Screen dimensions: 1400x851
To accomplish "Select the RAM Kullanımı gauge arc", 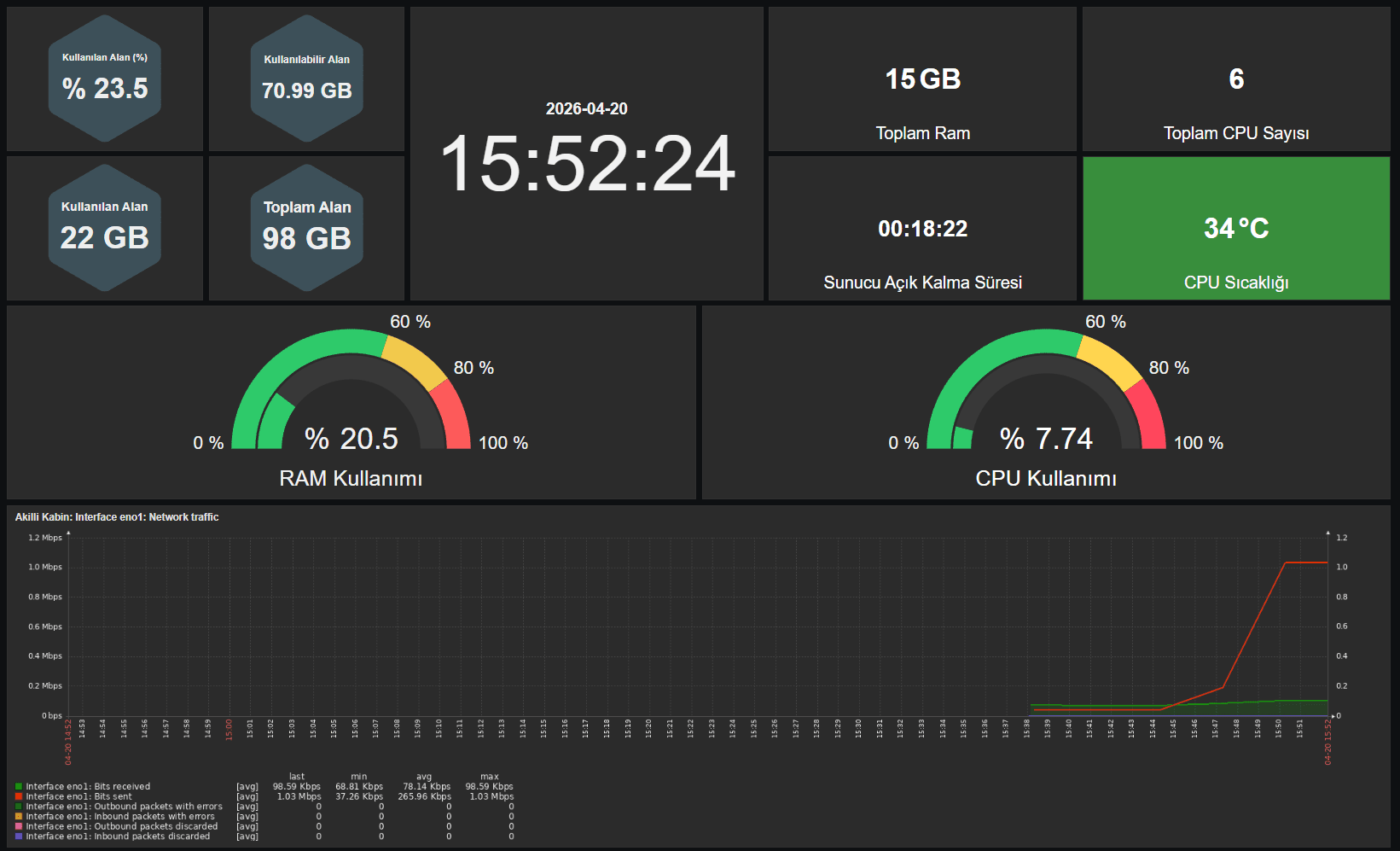I will click(351, 388).
